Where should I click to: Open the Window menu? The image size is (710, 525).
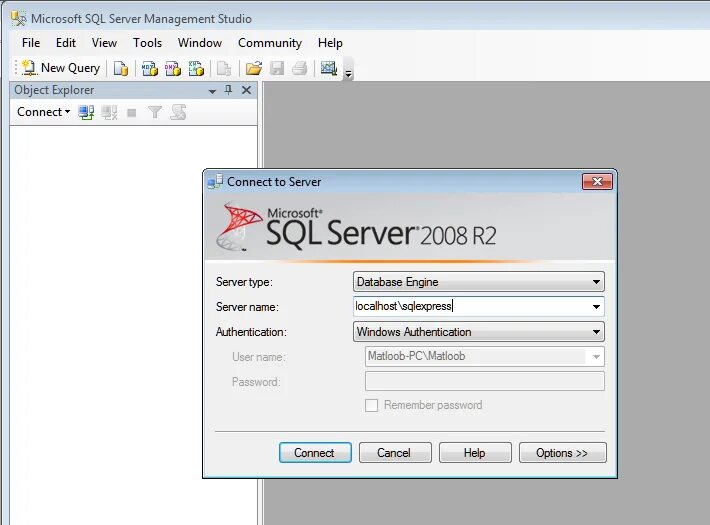pos(200,43)
